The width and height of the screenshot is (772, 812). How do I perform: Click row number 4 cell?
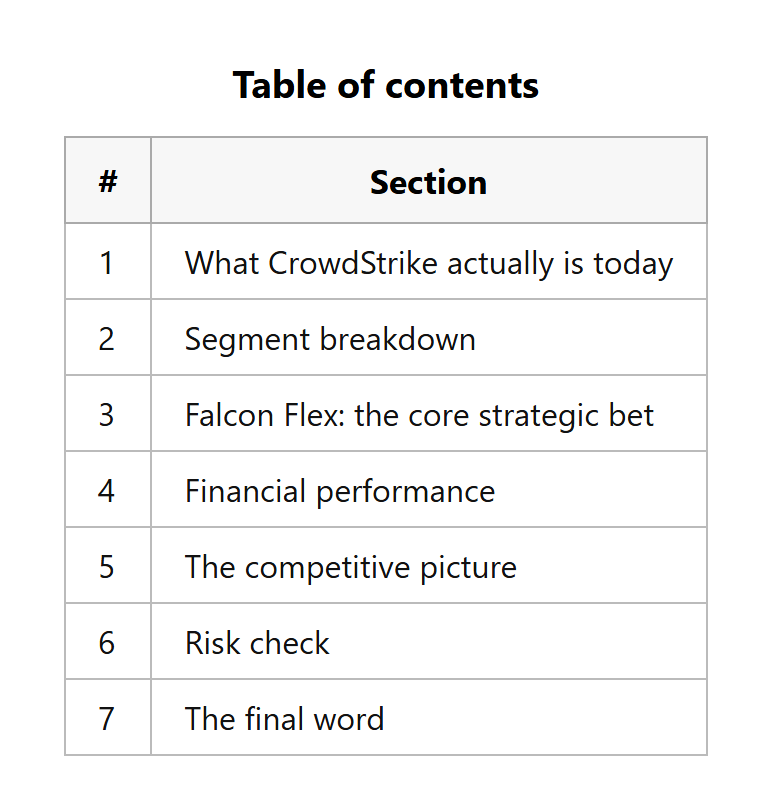click(108, 489)
